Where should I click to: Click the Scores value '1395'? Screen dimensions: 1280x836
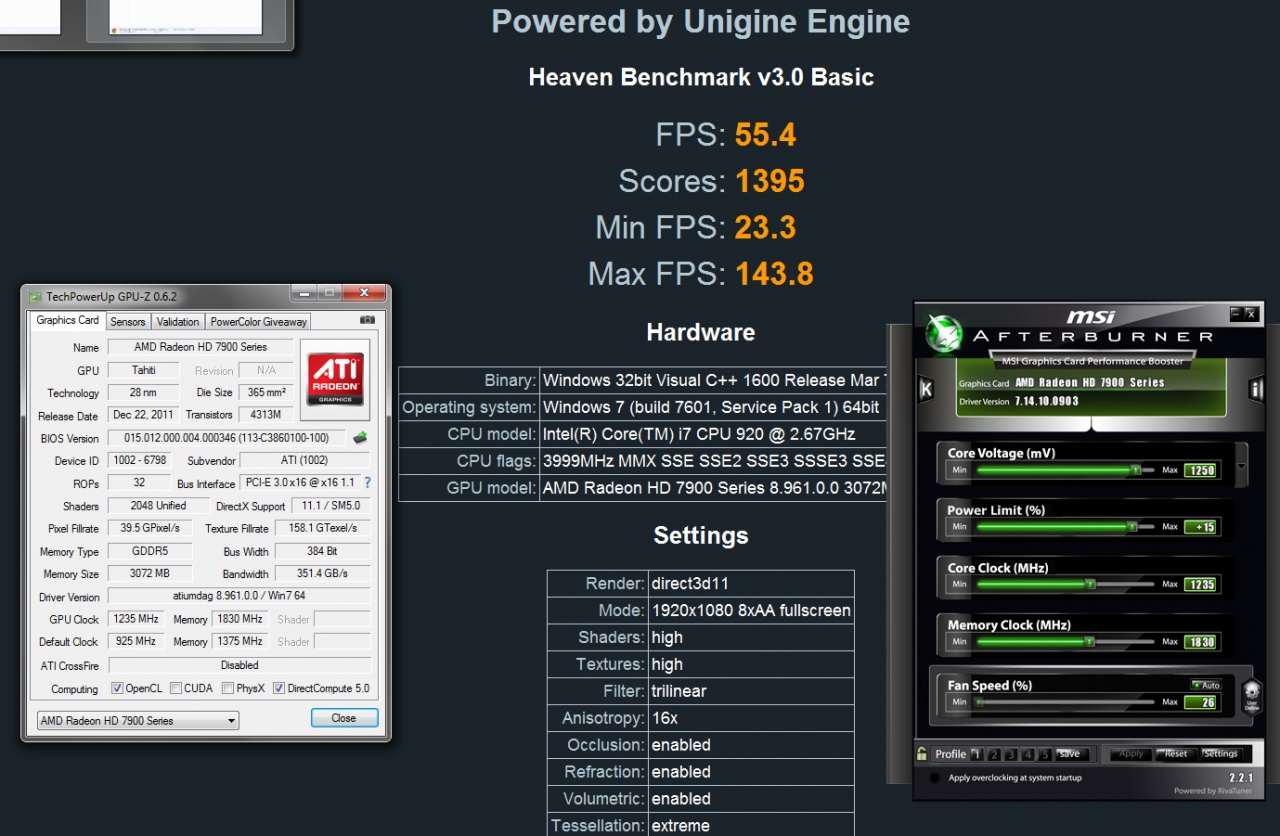coord(770,181)
